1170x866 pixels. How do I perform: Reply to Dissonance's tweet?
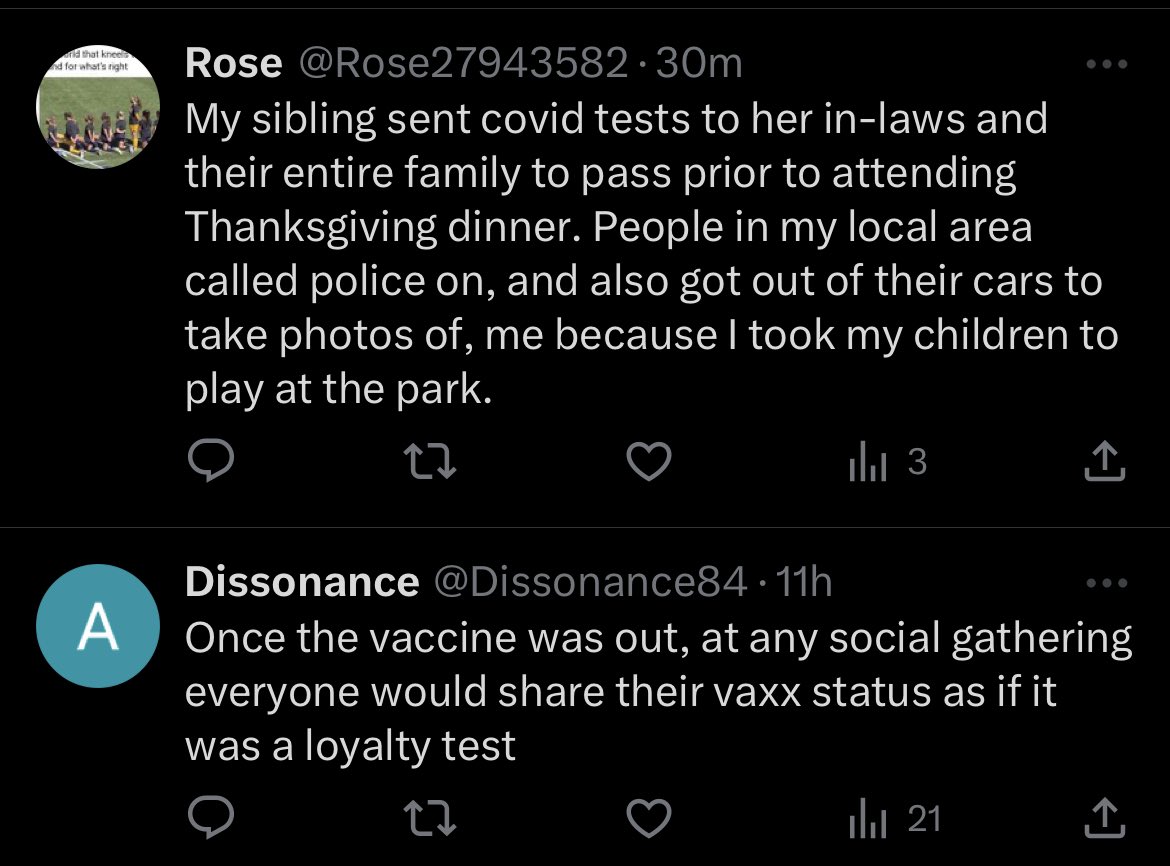point(211,819)
